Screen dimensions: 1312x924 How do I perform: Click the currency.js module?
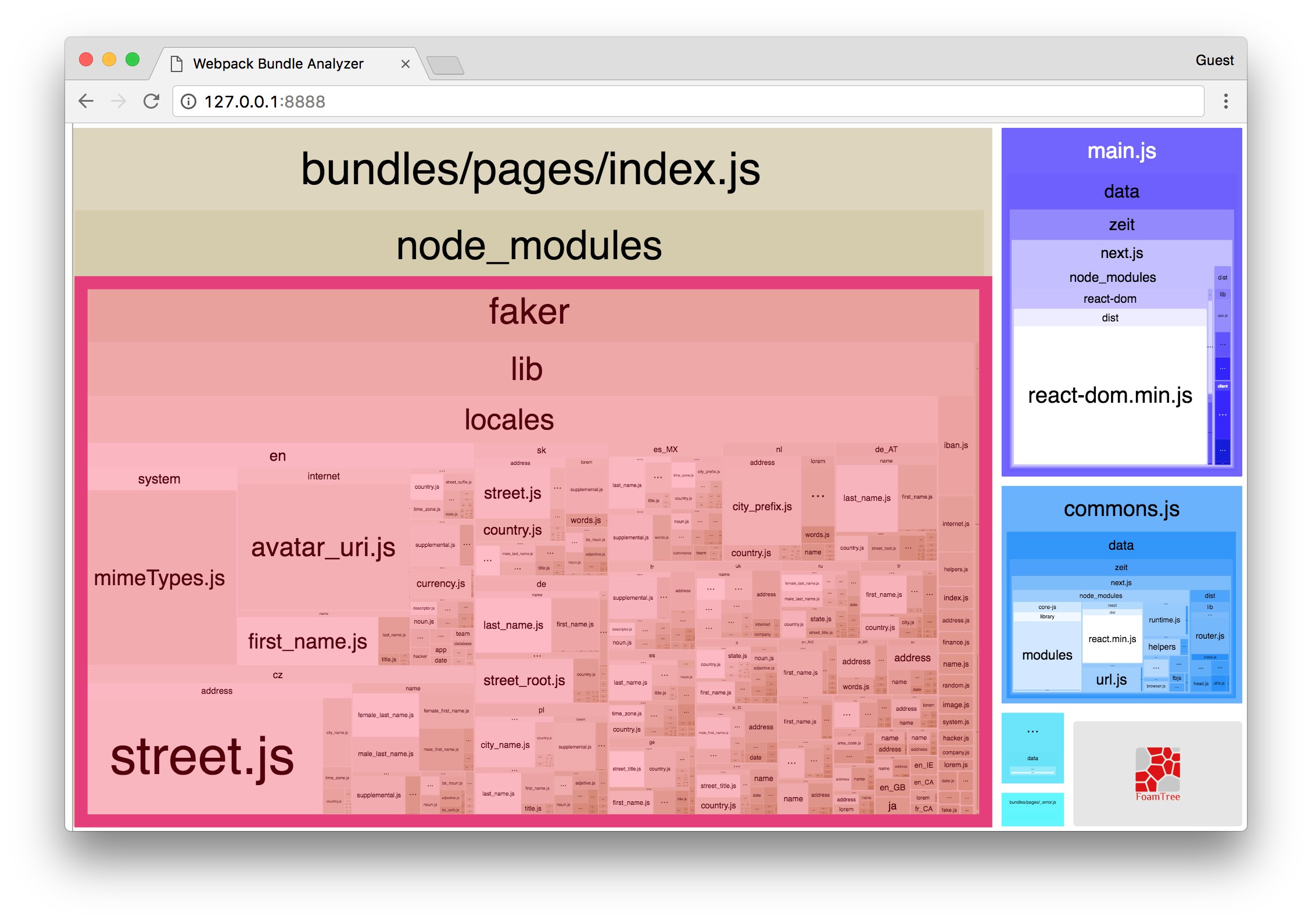[x=440, y=583]
